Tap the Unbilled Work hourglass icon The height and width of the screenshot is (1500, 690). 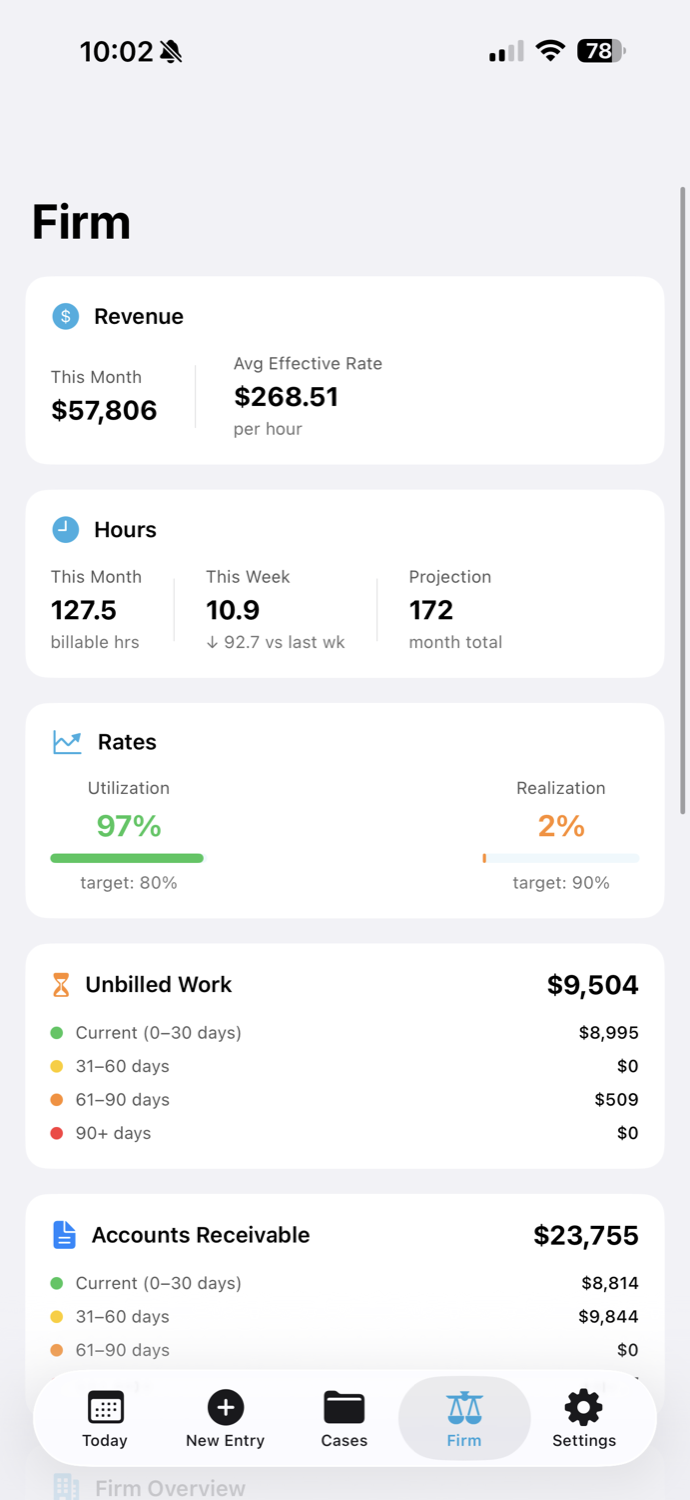[x=61, y=985]
